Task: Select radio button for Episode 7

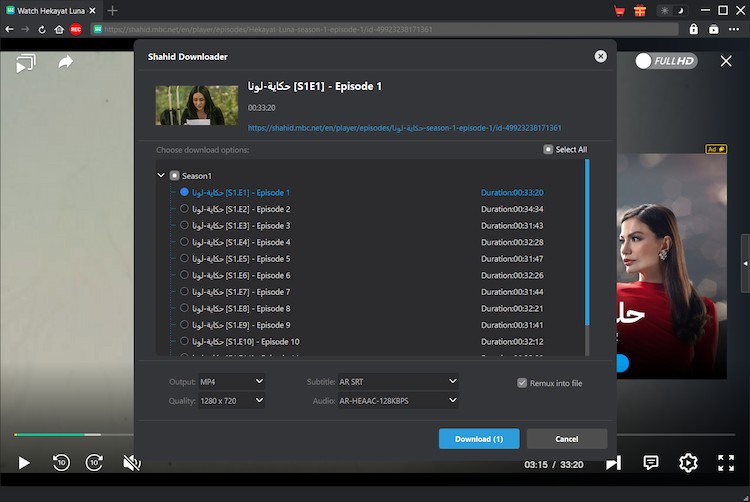Action: (184, 292)
